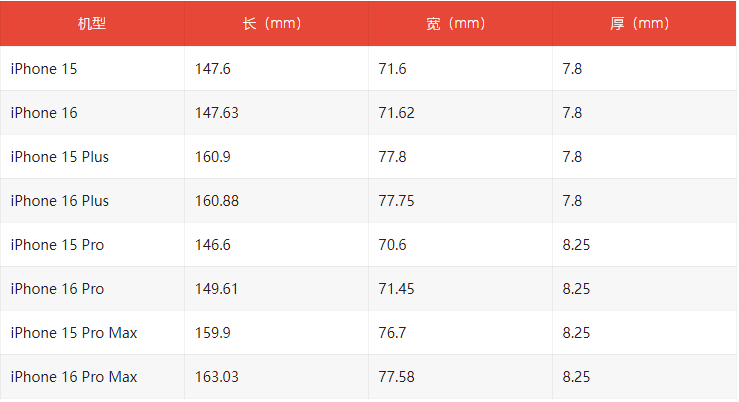Viewport: 739px width, 402px height.
Task: Select the iPhone 16 Pro model cell
Action: click(57, 289)
